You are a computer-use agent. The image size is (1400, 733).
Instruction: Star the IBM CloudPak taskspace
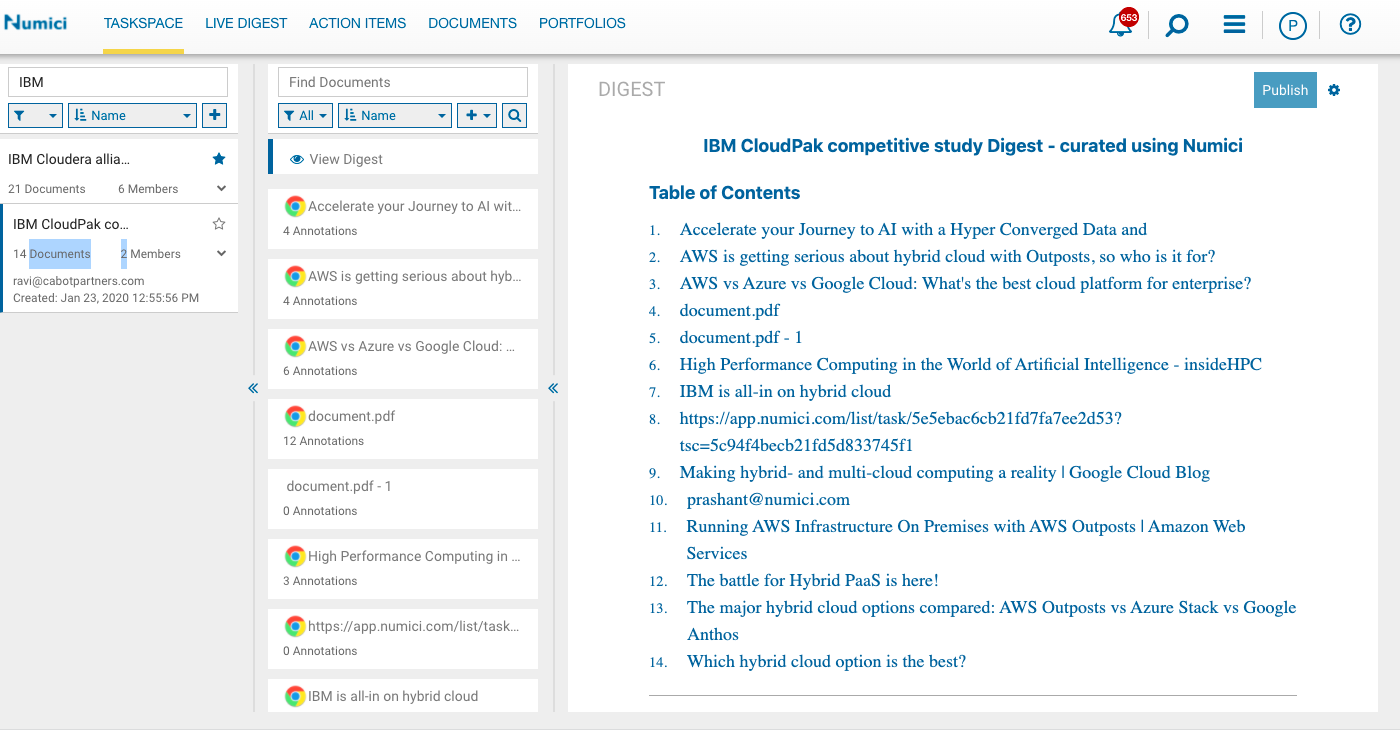219,224
